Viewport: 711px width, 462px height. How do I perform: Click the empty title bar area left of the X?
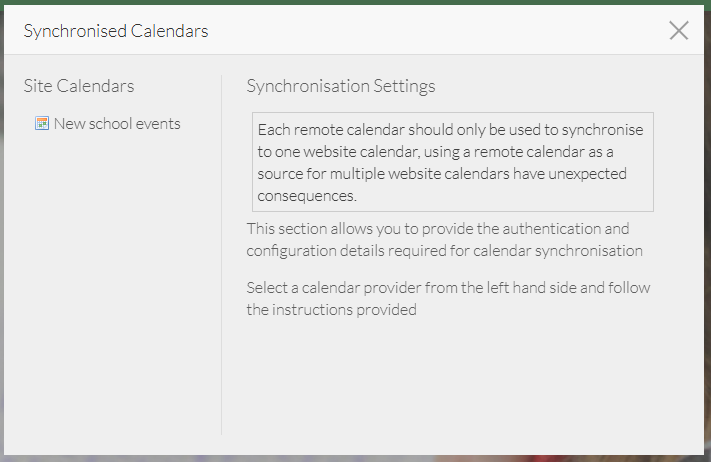(450, 31)
